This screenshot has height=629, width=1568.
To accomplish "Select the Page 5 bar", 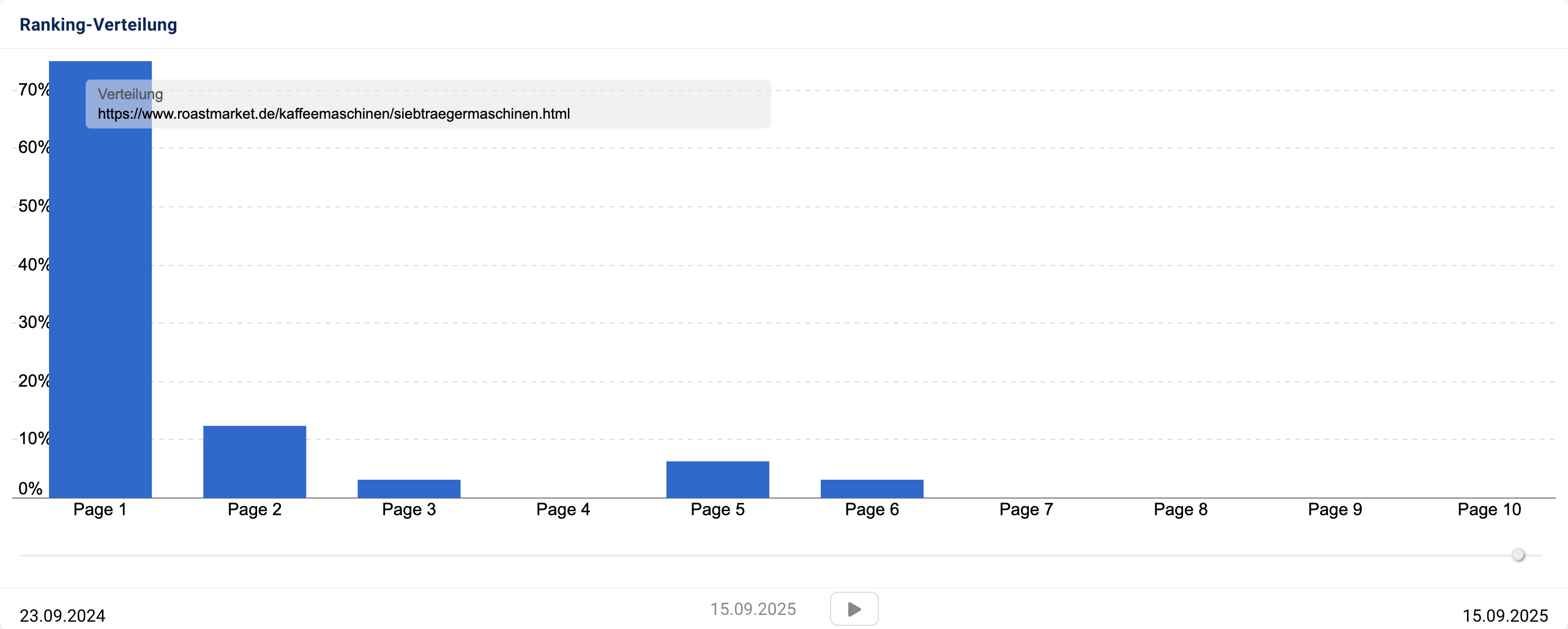I will point(717,479).
